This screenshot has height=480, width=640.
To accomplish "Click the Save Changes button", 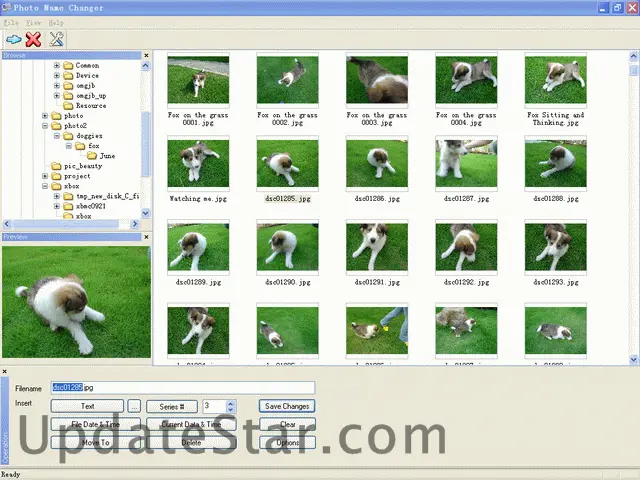I will 287,406.
